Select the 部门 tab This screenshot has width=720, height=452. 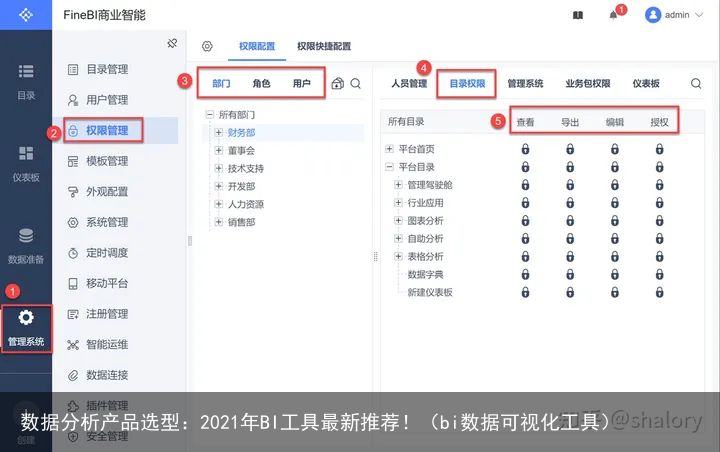(221, 83)
